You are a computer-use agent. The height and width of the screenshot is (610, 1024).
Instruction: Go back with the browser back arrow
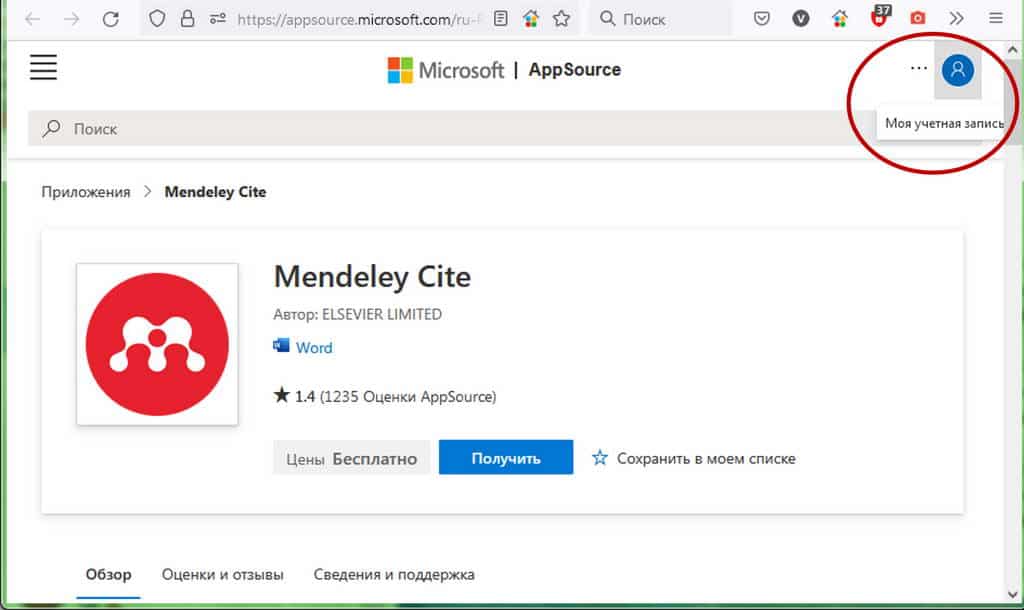point(32,19)
